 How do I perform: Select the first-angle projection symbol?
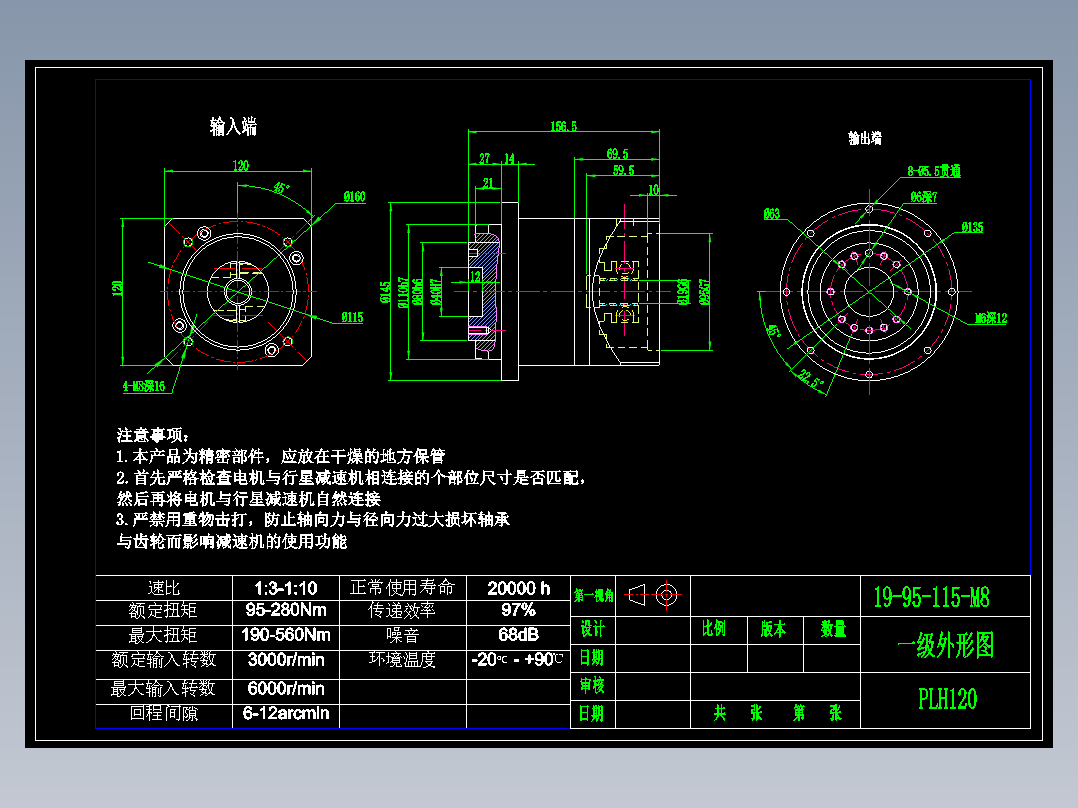click(652, 595)
